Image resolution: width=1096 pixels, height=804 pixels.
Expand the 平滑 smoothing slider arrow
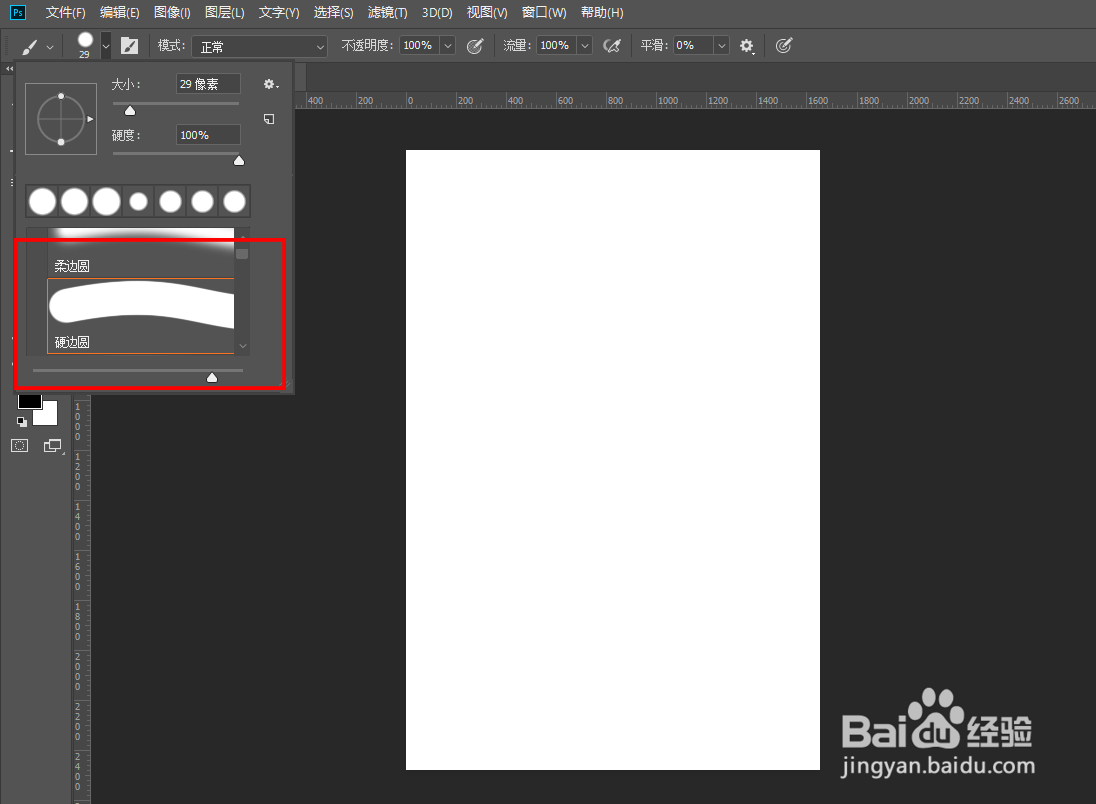[721, 46]
